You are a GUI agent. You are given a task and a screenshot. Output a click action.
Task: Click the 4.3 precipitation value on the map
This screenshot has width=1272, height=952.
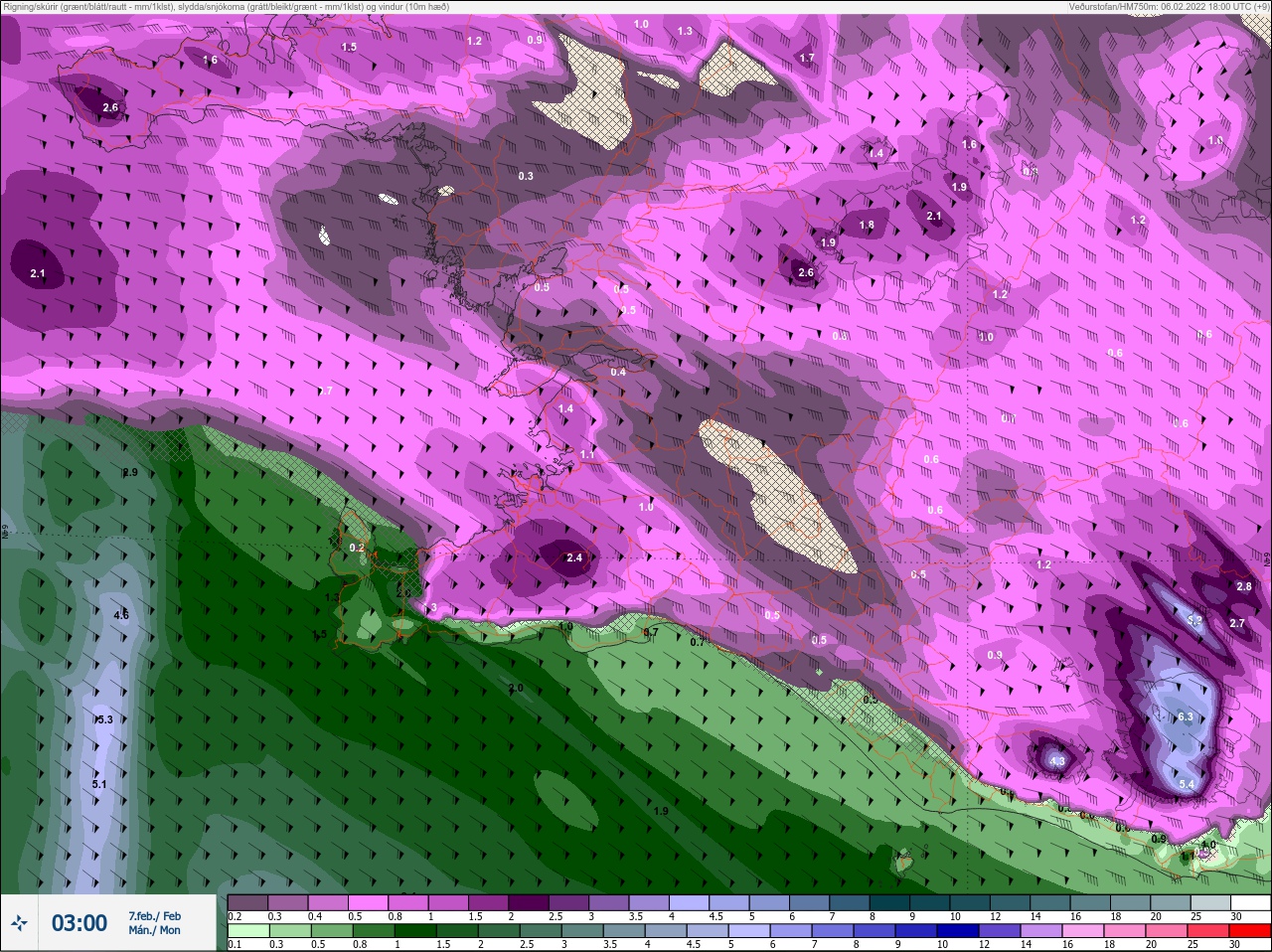coord(1057,761)
